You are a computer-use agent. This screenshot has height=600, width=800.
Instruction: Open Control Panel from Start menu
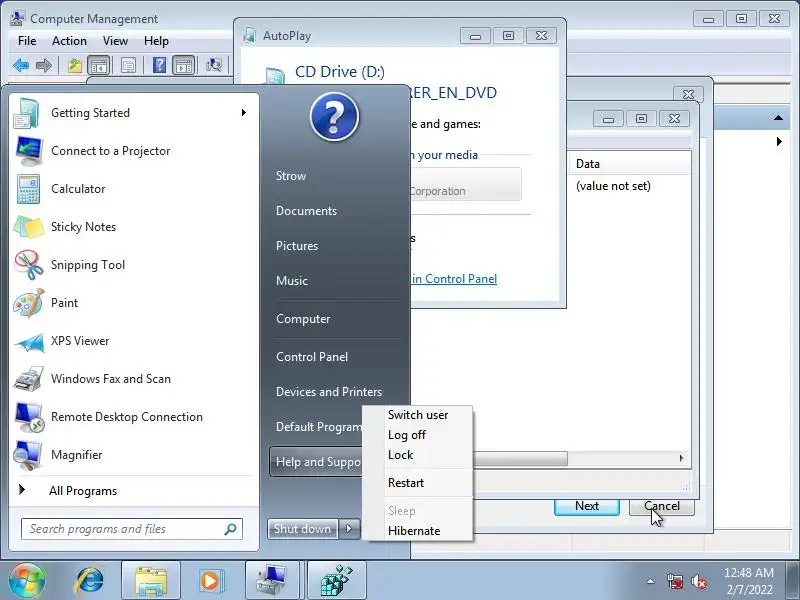coord(312,357)
